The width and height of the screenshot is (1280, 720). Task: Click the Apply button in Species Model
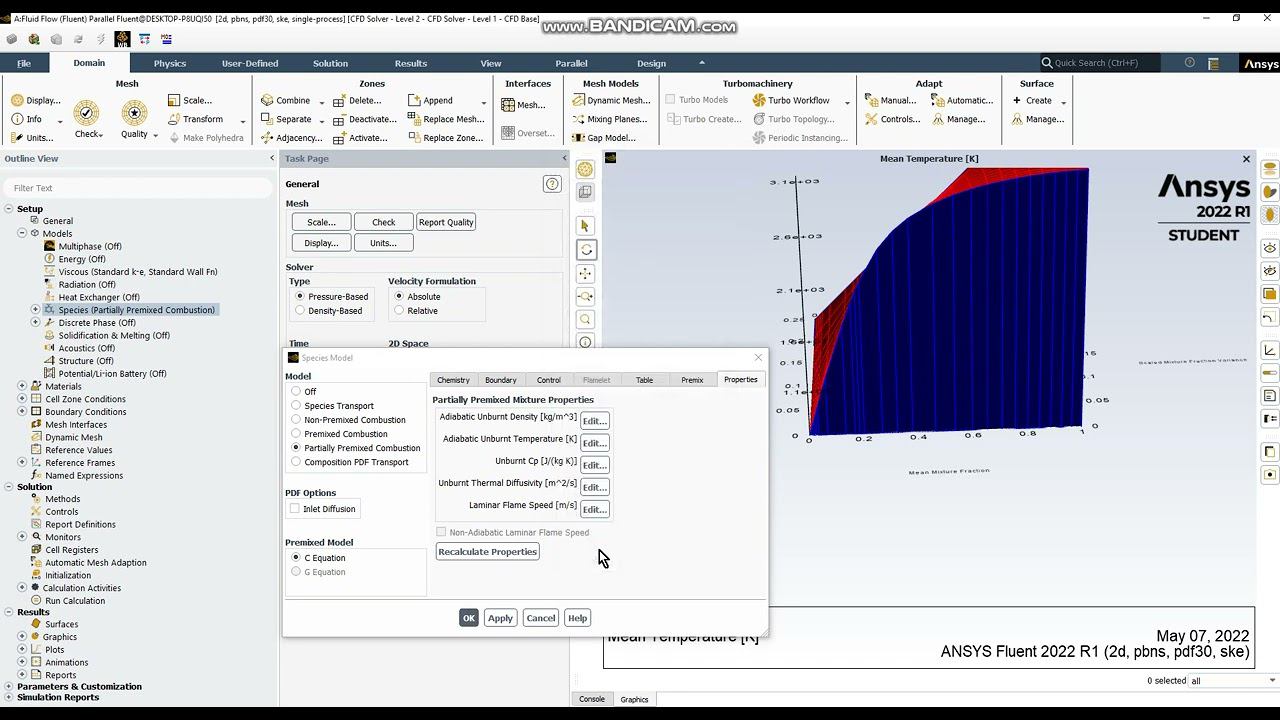pos(500,618)
